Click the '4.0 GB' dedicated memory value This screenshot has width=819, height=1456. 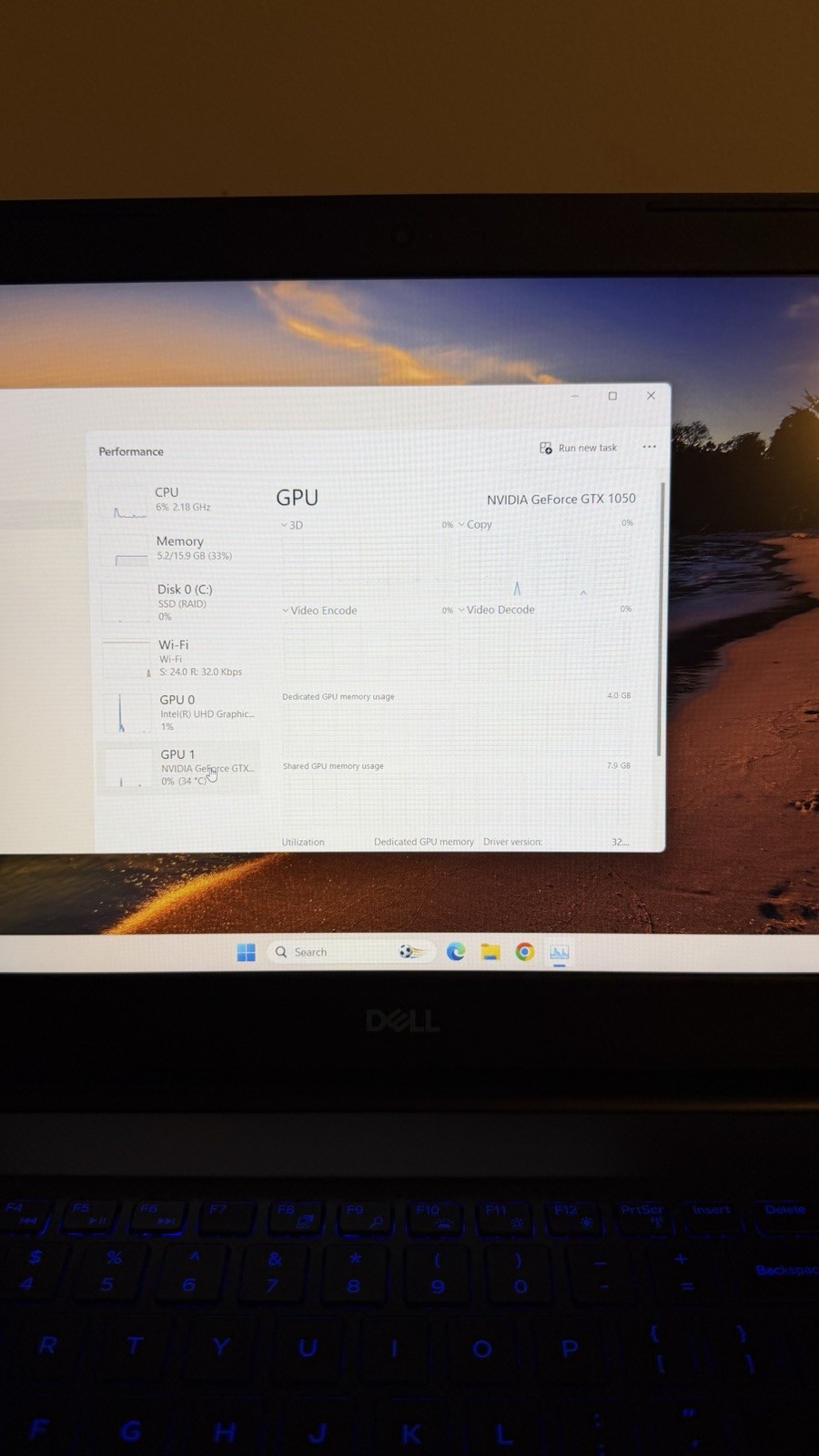(x=619, y=695)
